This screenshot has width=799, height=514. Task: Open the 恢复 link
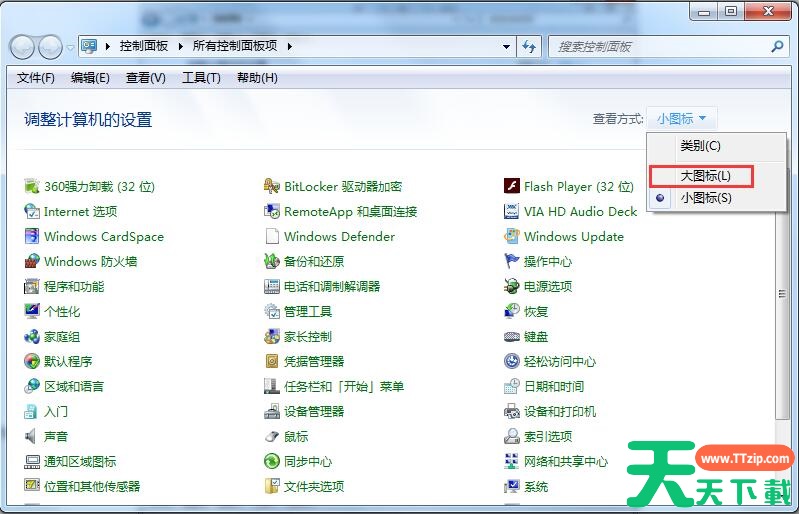pos(536,311)
